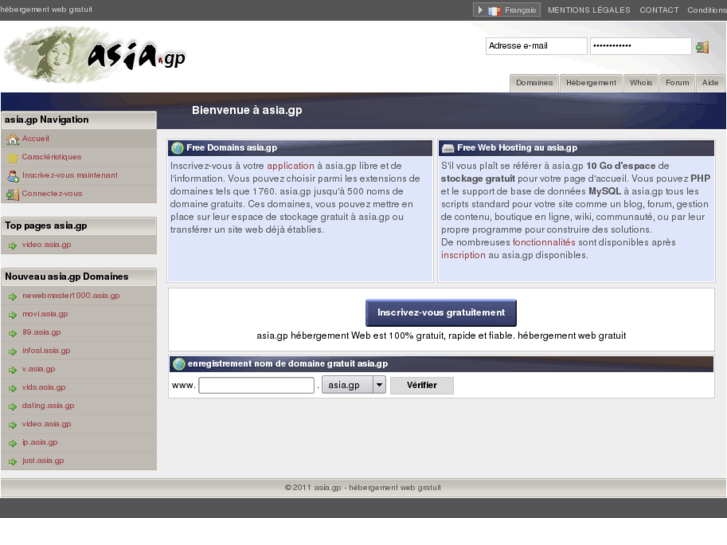This screenshot has height=545, width=727.
Task: Open video.asia.gp under Nouveau Domaines
Action: pyautogui.click(x=46, y=424)
